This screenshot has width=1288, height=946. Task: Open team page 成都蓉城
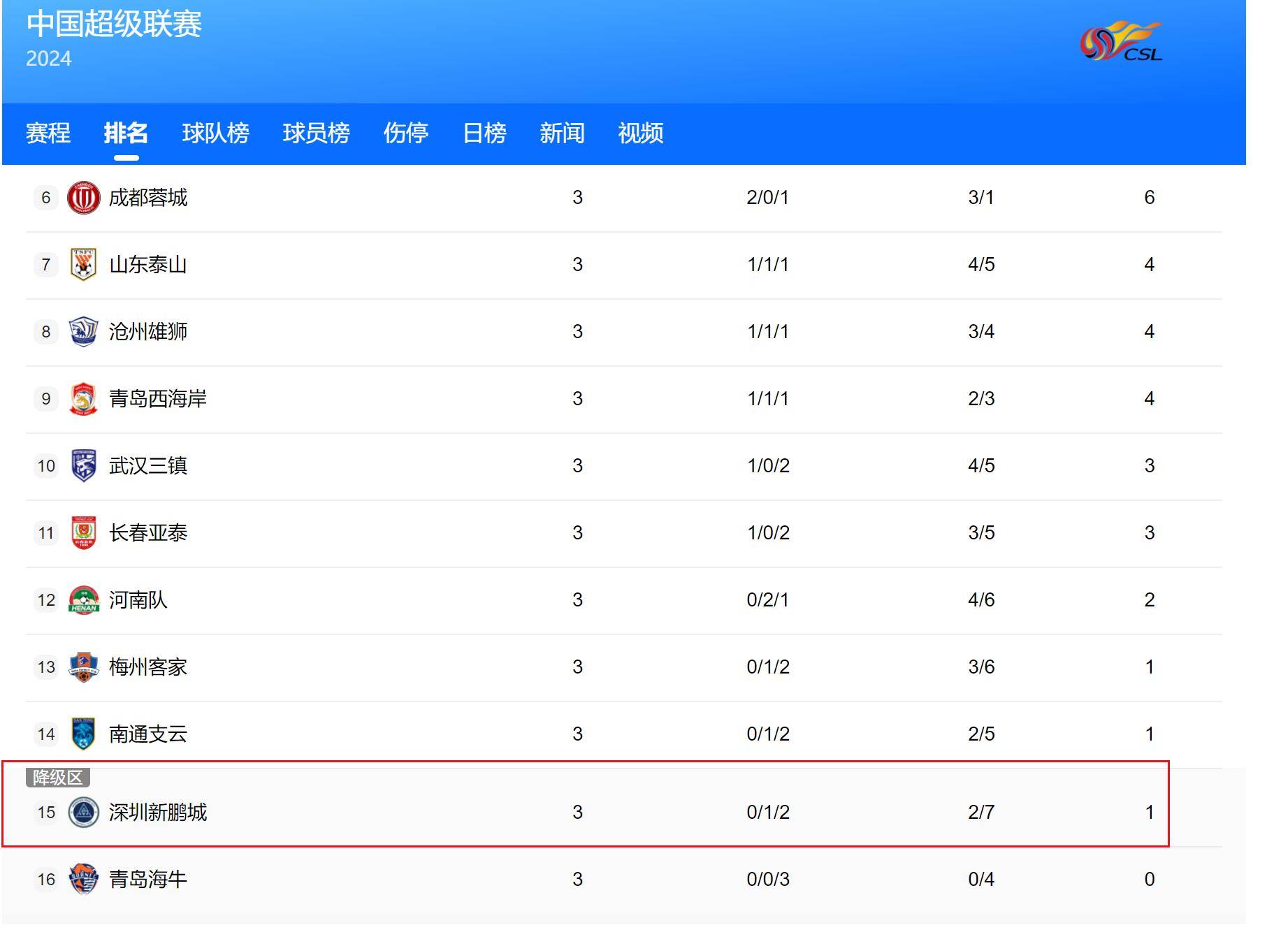pyautogui.click(x=148, y=198)
